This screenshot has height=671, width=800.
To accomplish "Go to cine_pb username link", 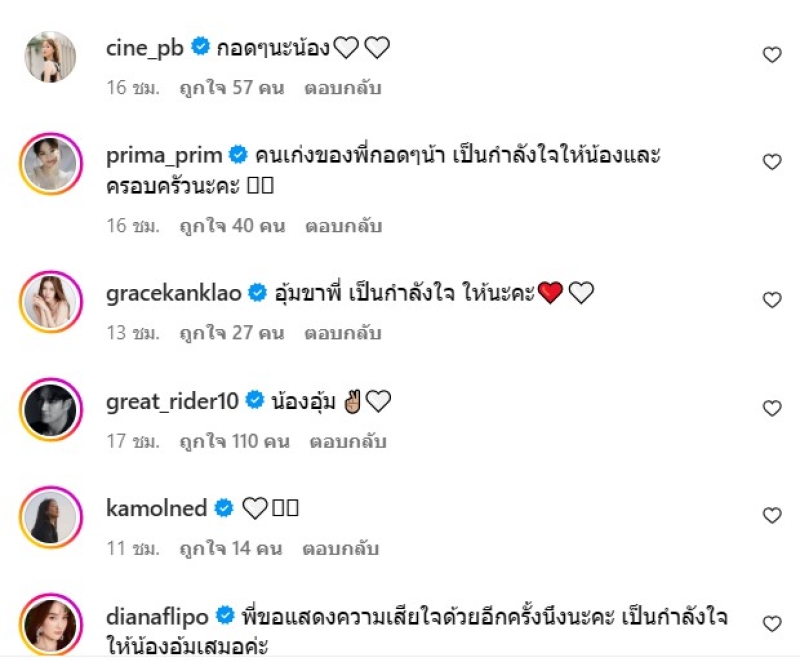I will point(145,46).
